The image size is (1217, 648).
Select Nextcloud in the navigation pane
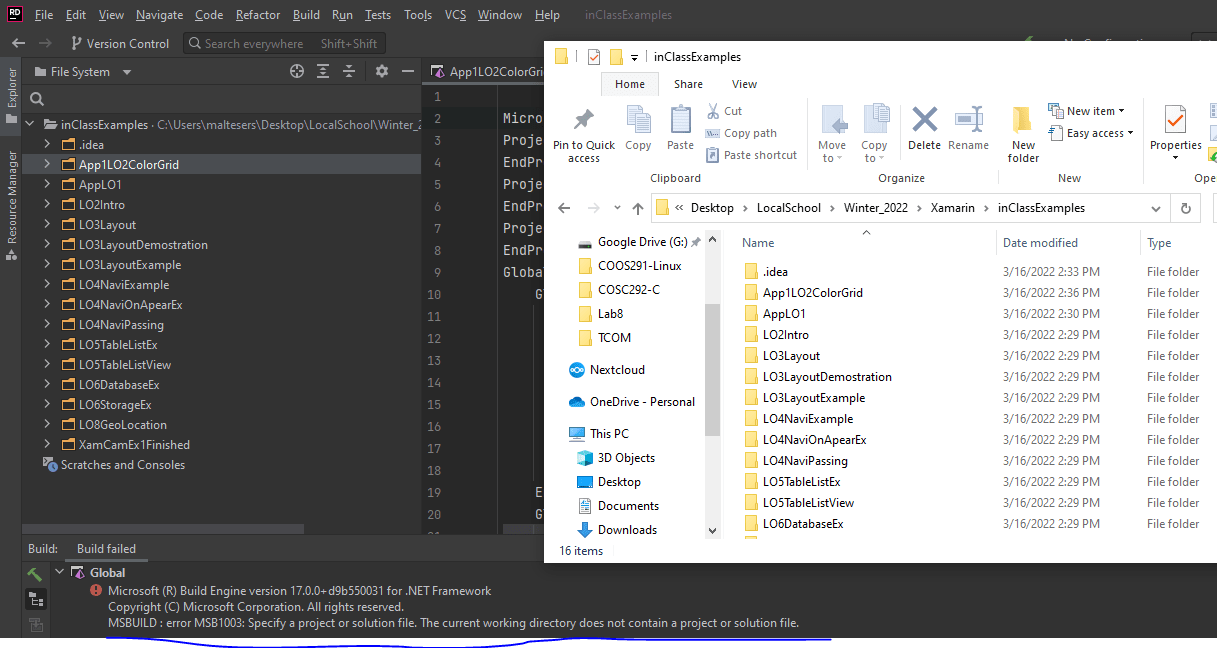pos(617,370)
